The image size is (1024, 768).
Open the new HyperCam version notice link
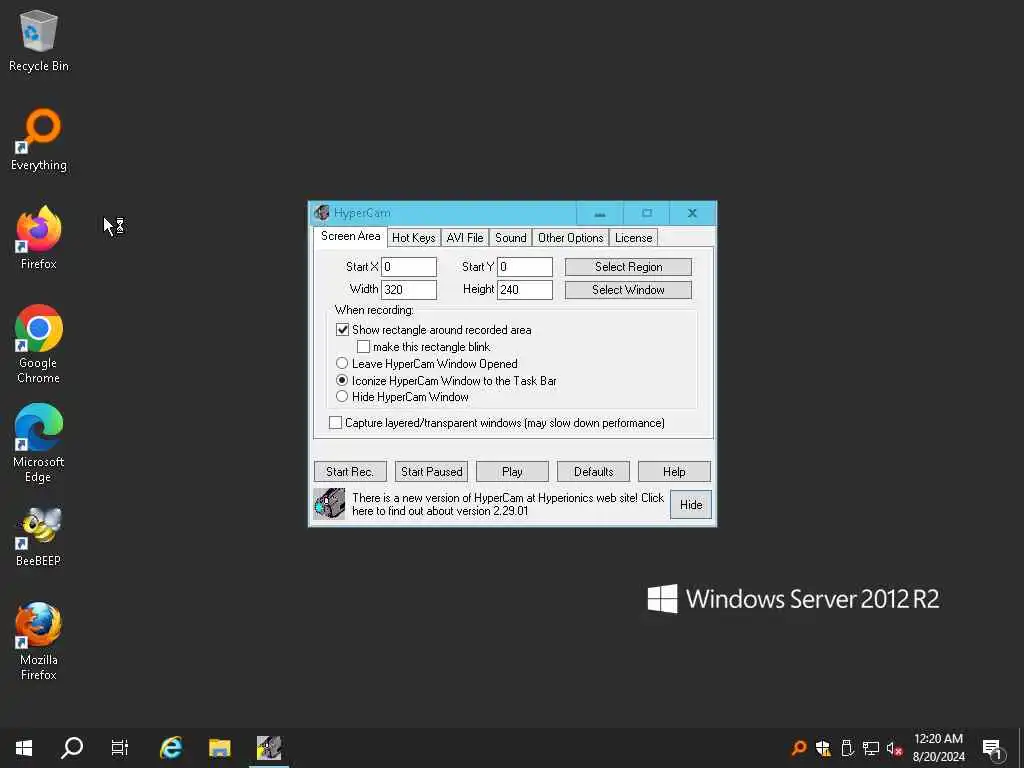(507, 504)
